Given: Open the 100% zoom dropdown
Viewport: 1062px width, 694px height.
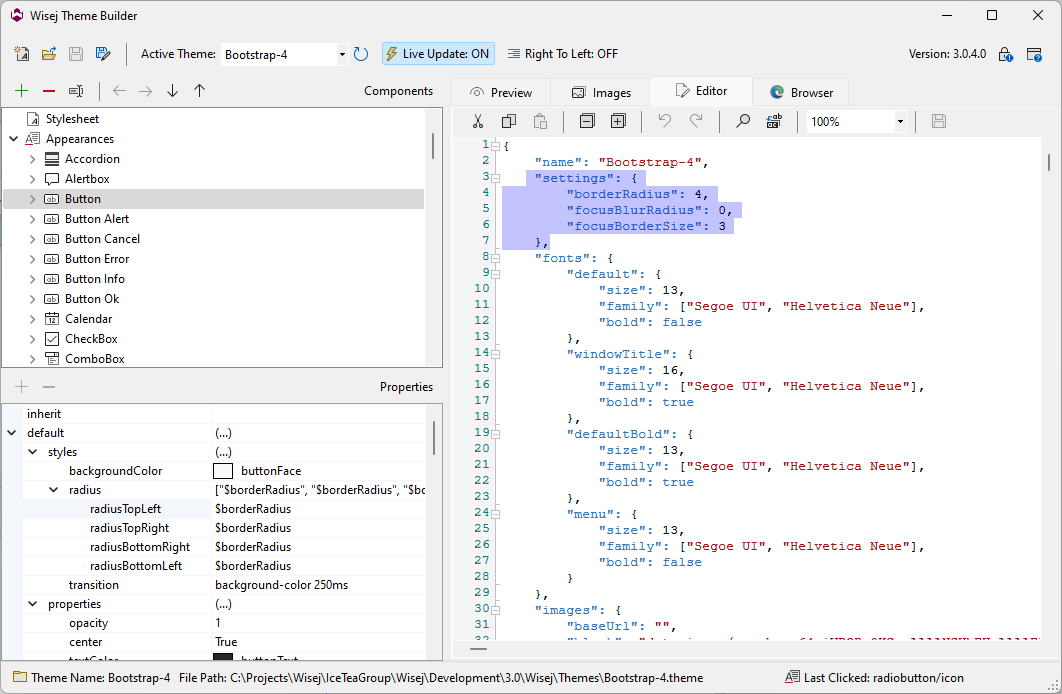Looking at the screenshot, I should 900,122.
